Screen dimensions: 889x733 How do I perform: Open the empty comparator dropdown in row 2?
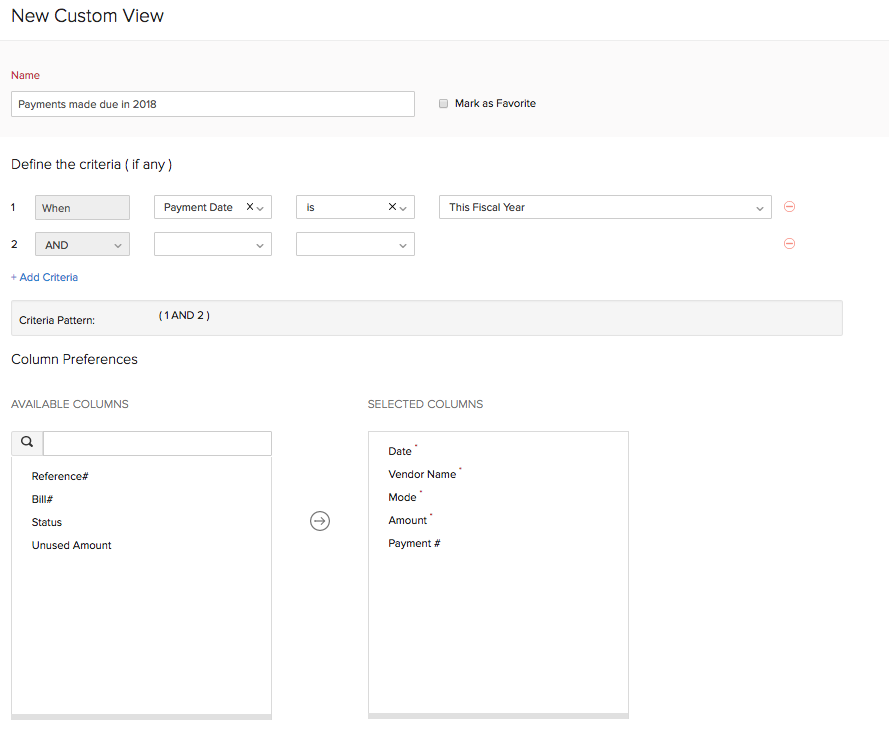click(355, 245)
